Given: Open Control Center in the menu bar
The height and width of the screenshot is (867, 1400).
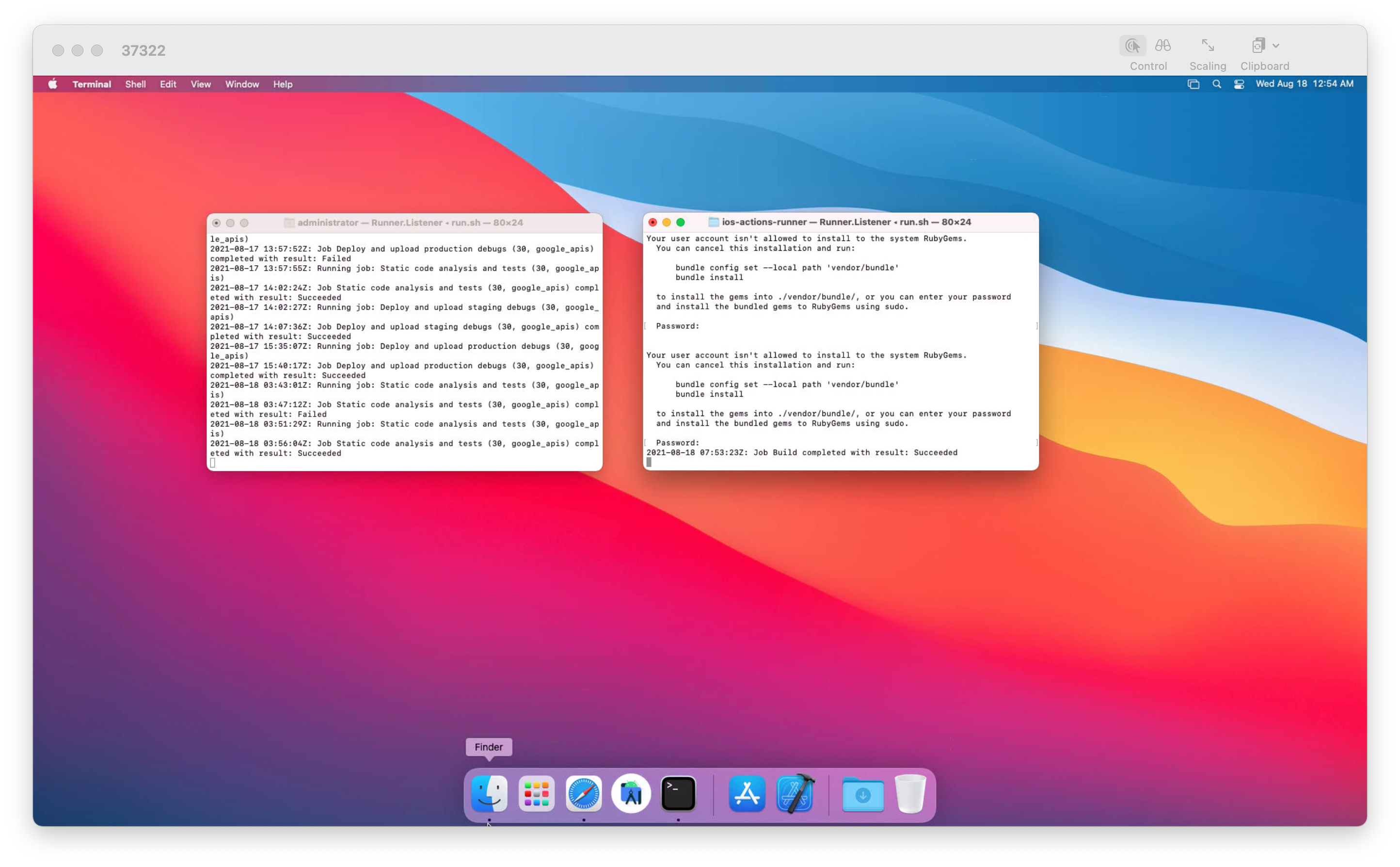Looking at the screenshot, I should (x=1239, y=84).
